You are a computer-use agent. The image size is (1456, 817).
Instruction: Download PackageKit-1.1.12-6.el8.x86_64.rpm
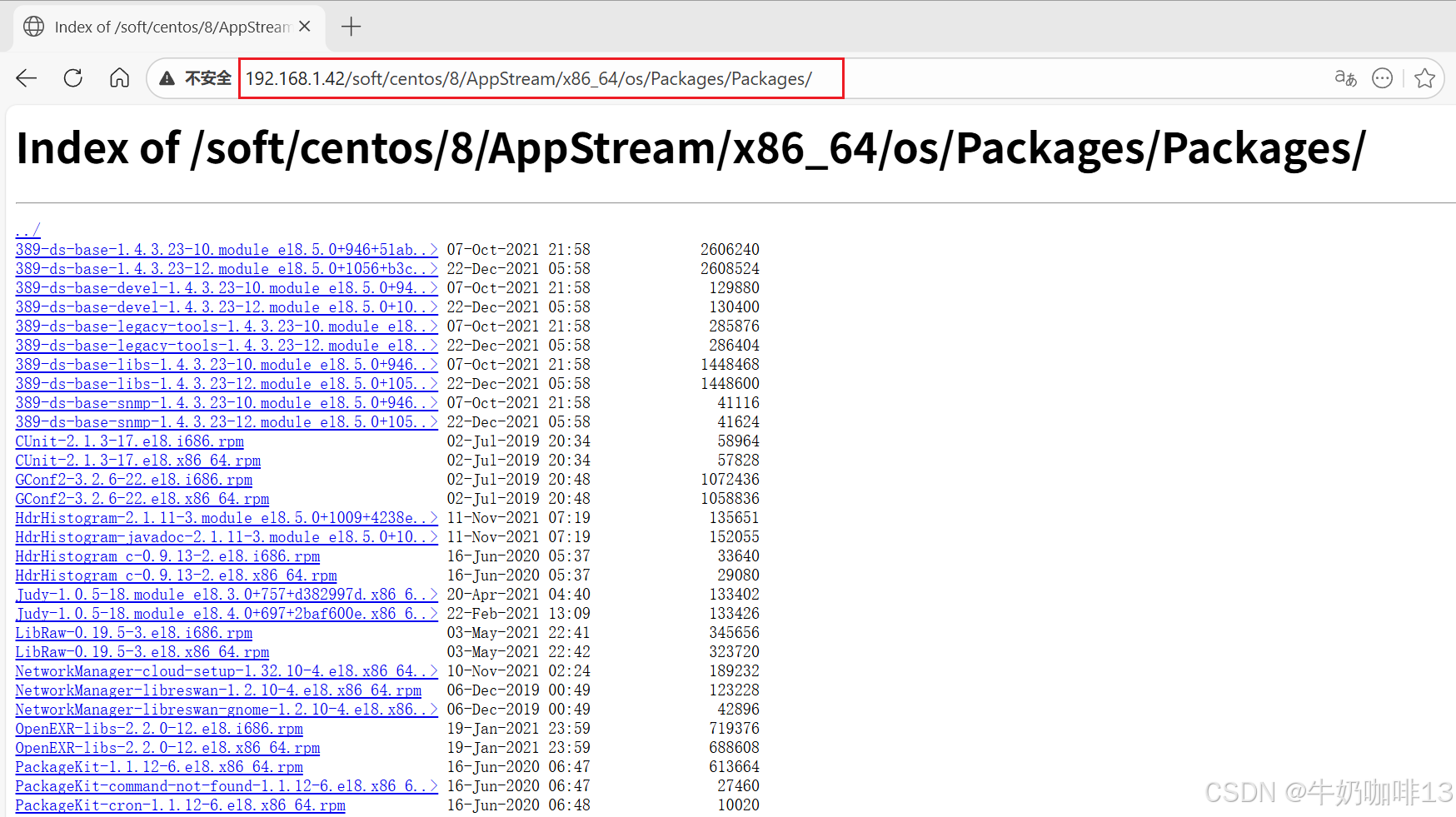159,767
